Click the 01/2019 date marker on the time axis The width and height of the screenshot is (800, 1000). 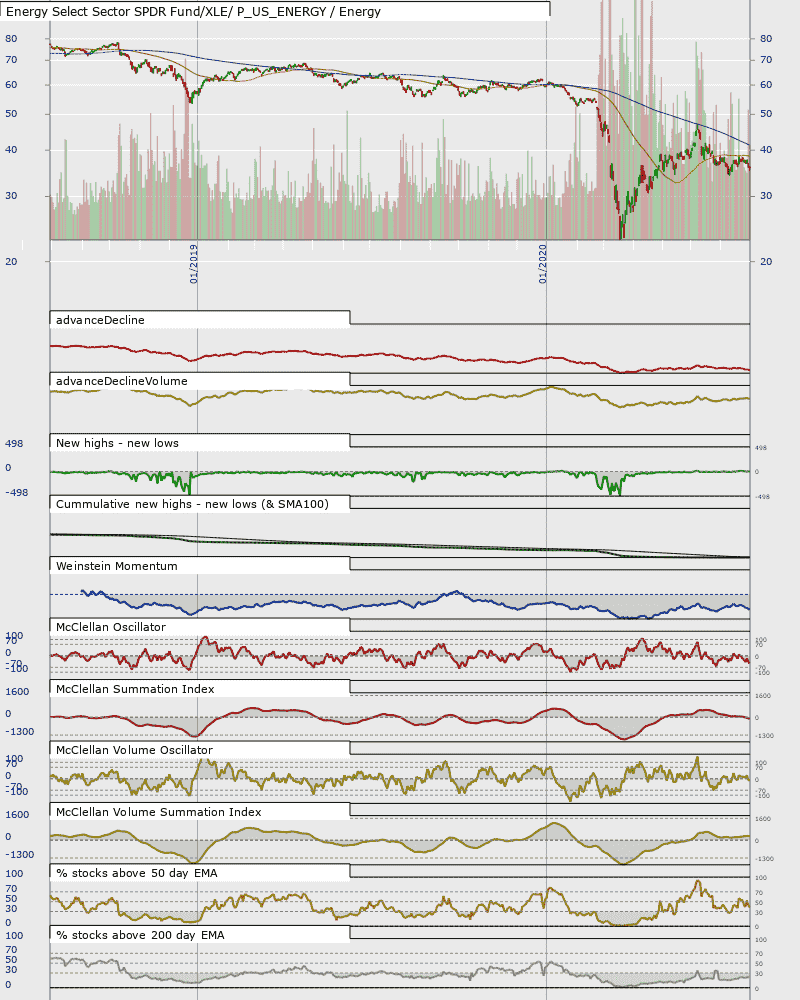(x=194, y=264)
